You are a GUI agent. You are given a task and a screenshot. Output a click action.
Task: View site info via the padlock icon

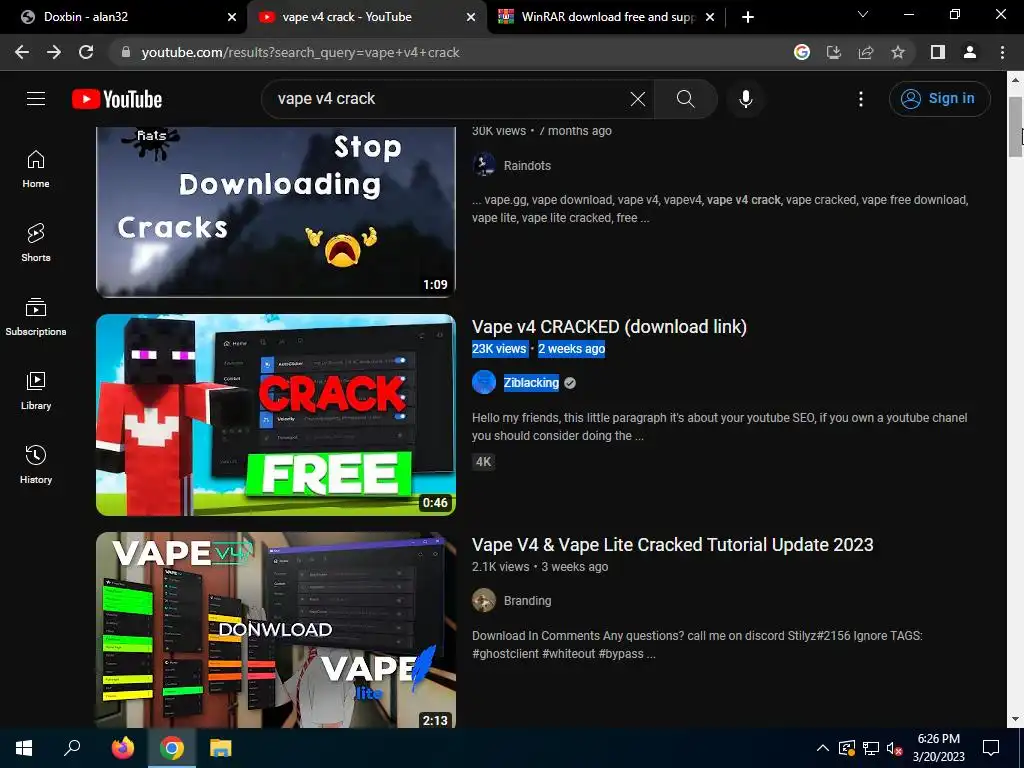point(126,52)
